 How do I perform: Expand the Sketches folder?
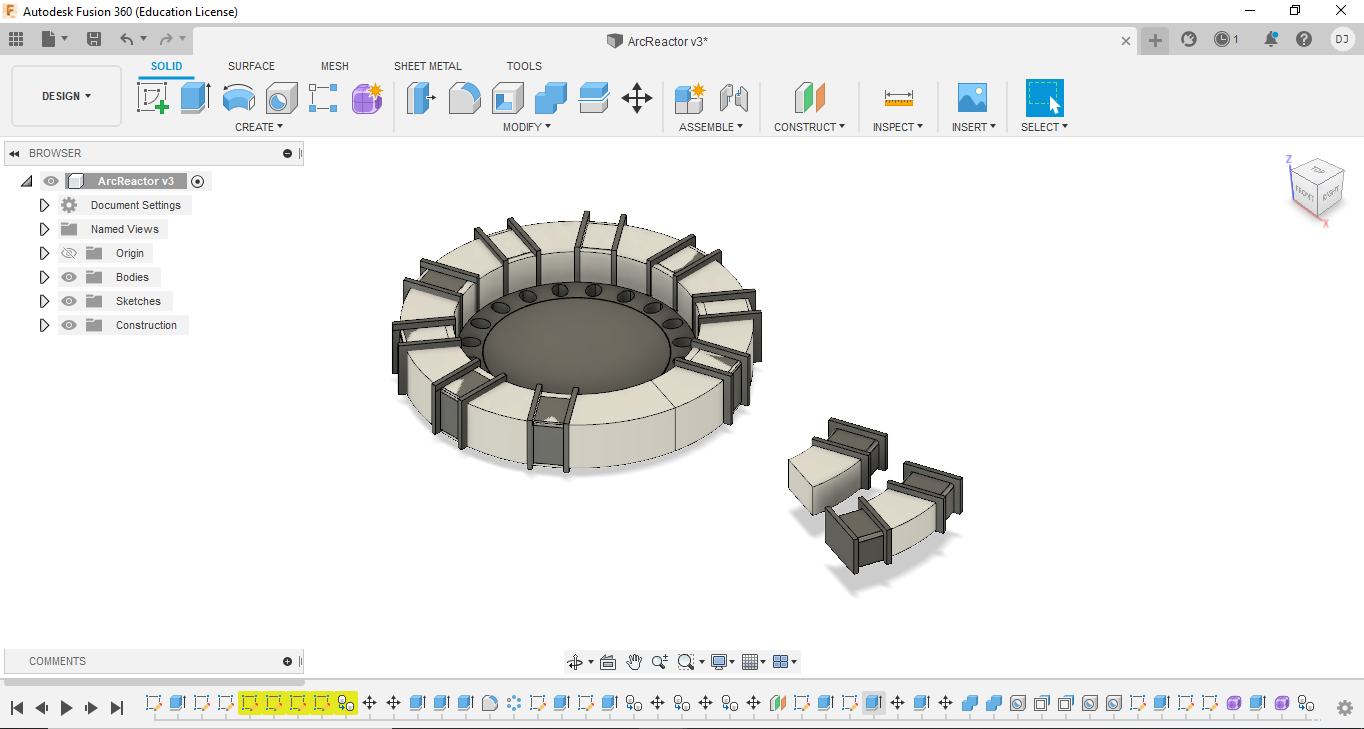44,301
